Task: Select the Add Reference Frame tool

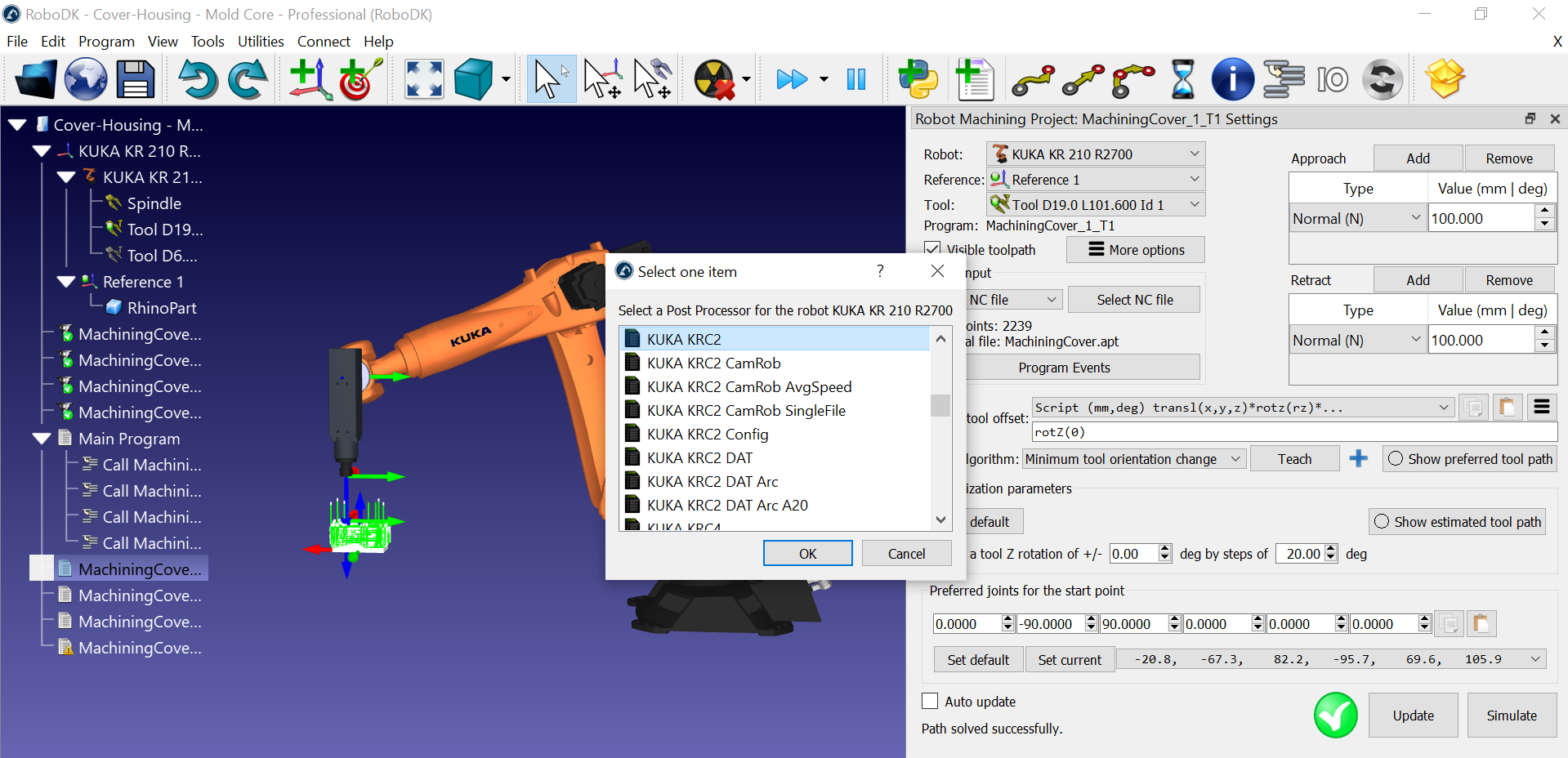Action: click(310, 79)
